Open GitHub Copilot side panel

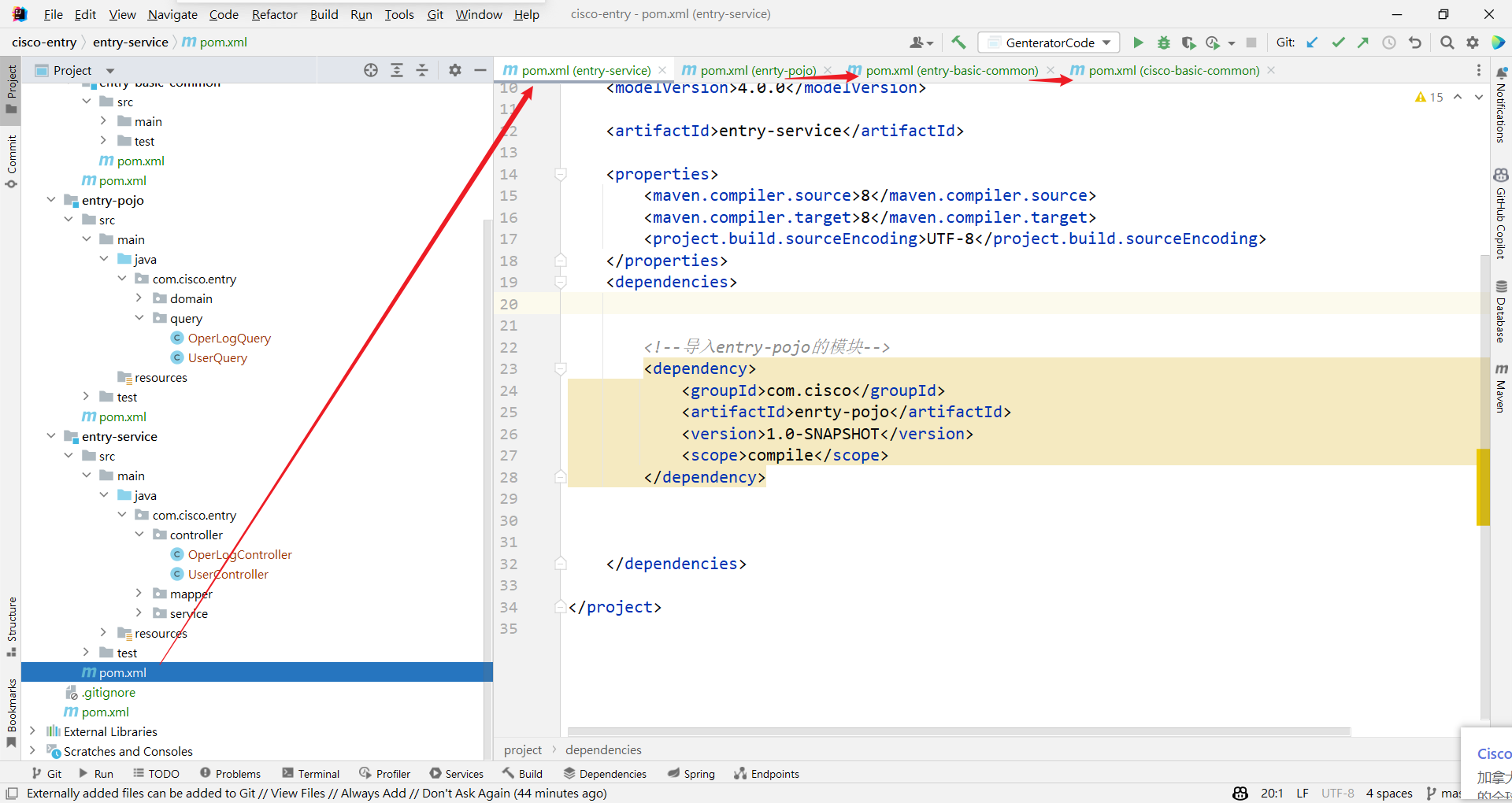1501,213
